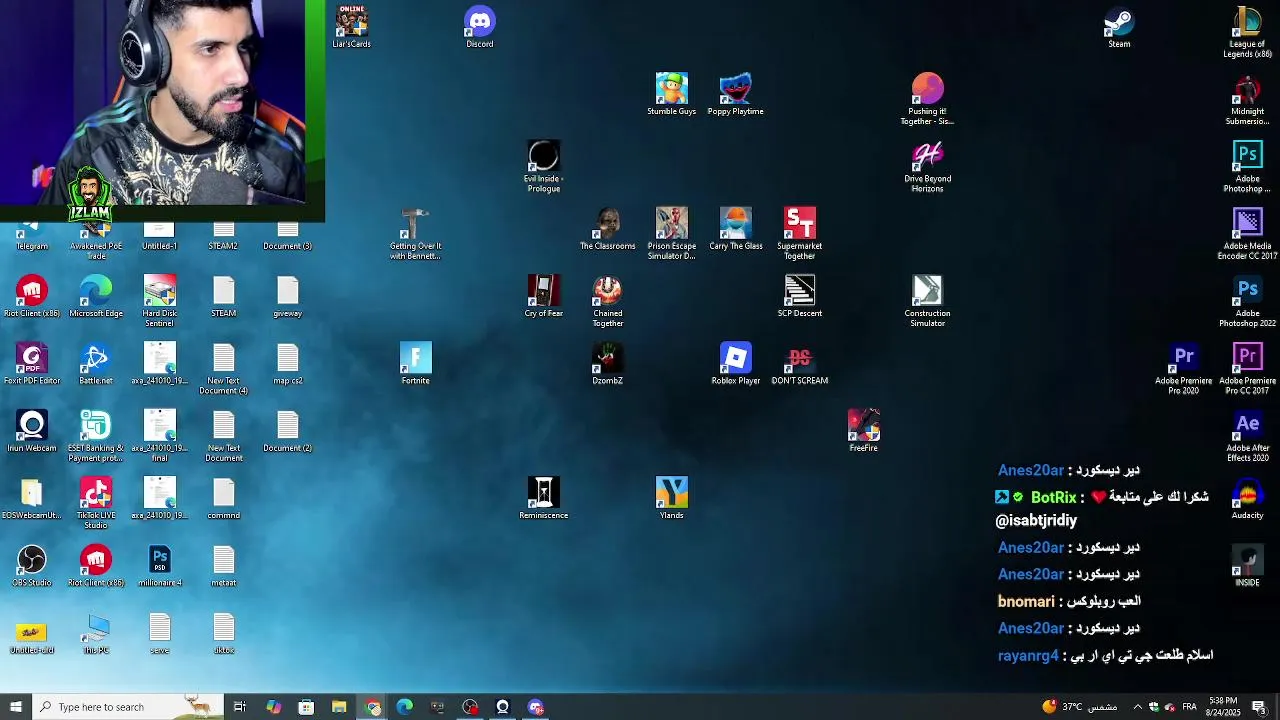
Task: Open Construction Simulator icon
Action: 927,301
